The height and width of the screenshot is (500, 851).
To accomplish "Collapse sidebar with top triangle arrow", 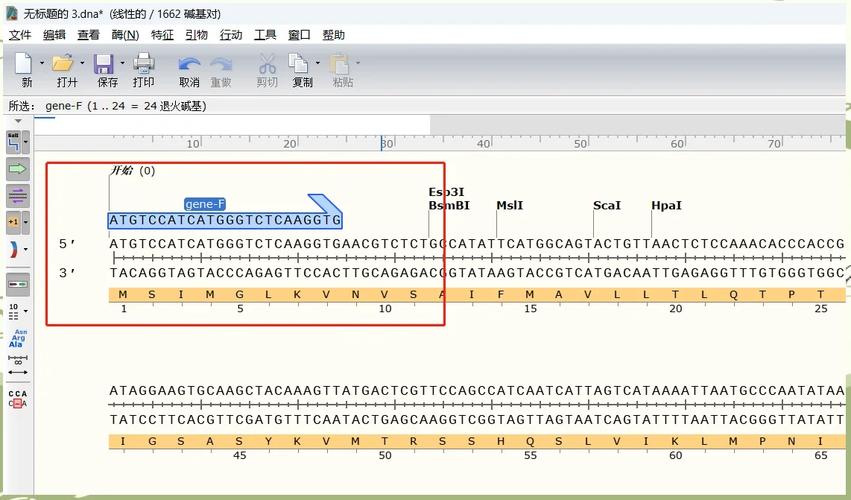I will coord(18,121).
